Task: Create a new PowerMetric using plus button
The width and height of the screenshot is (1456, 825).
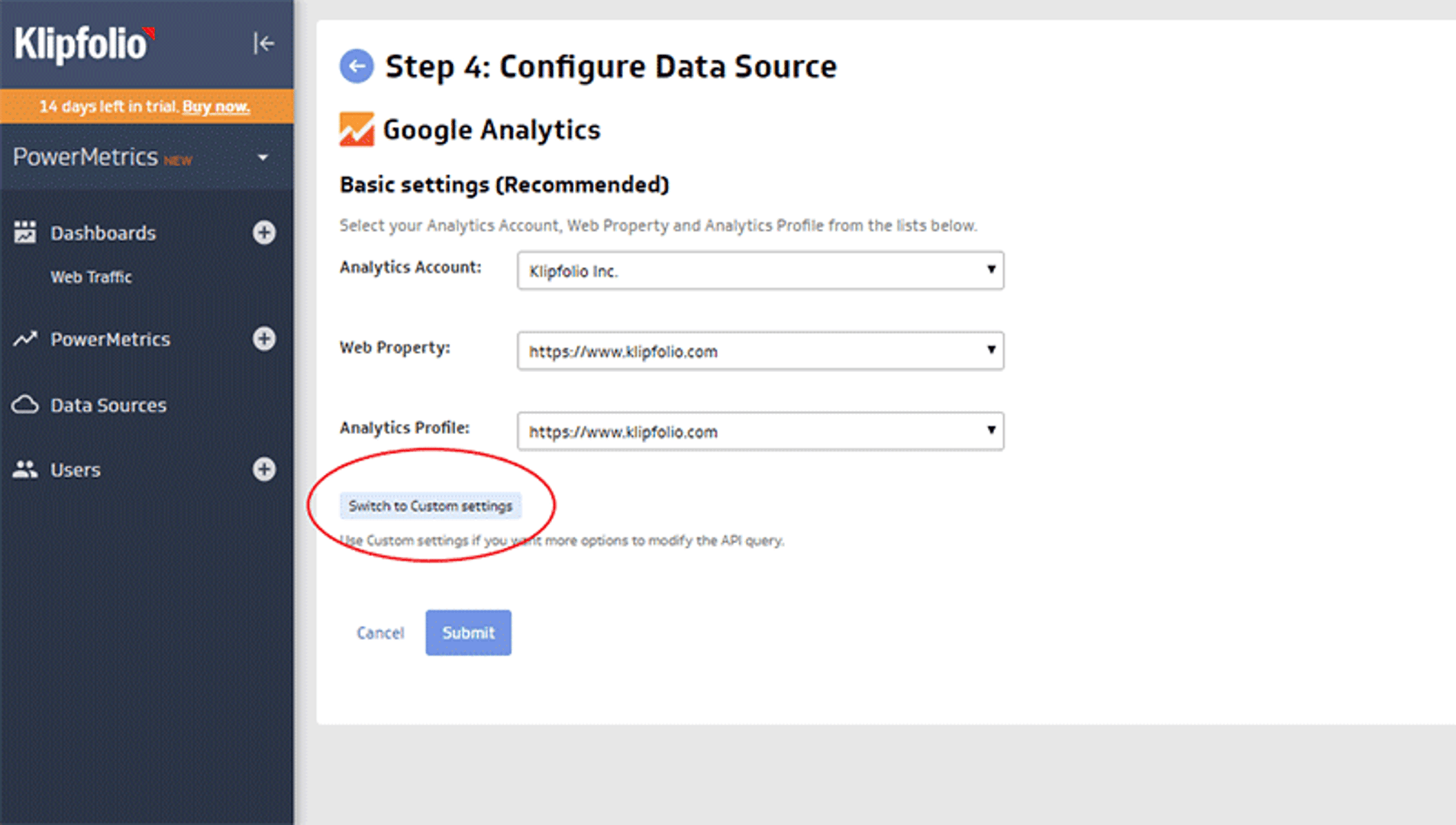Action: (x=263, y=339)
